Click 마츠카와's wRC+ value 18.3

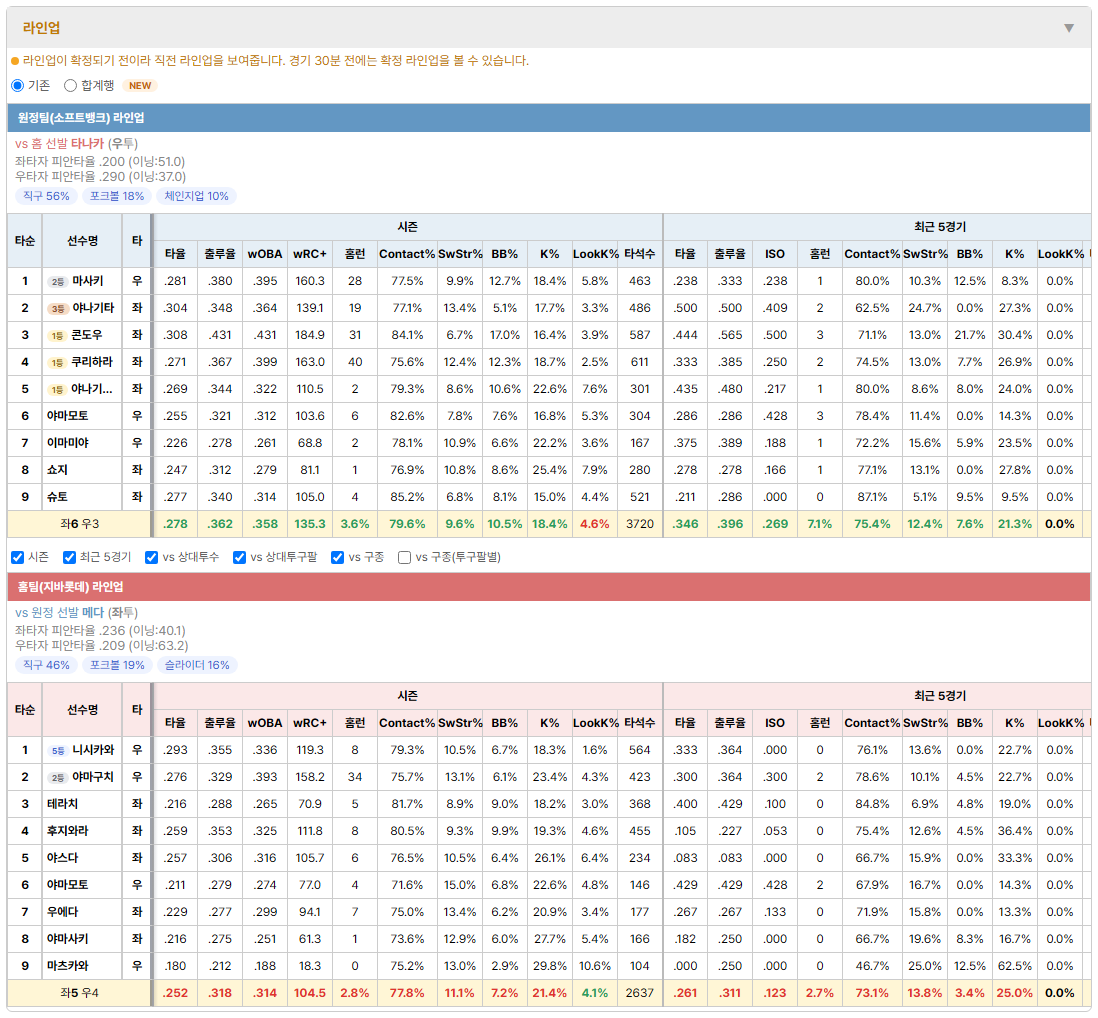click(310, 966)
